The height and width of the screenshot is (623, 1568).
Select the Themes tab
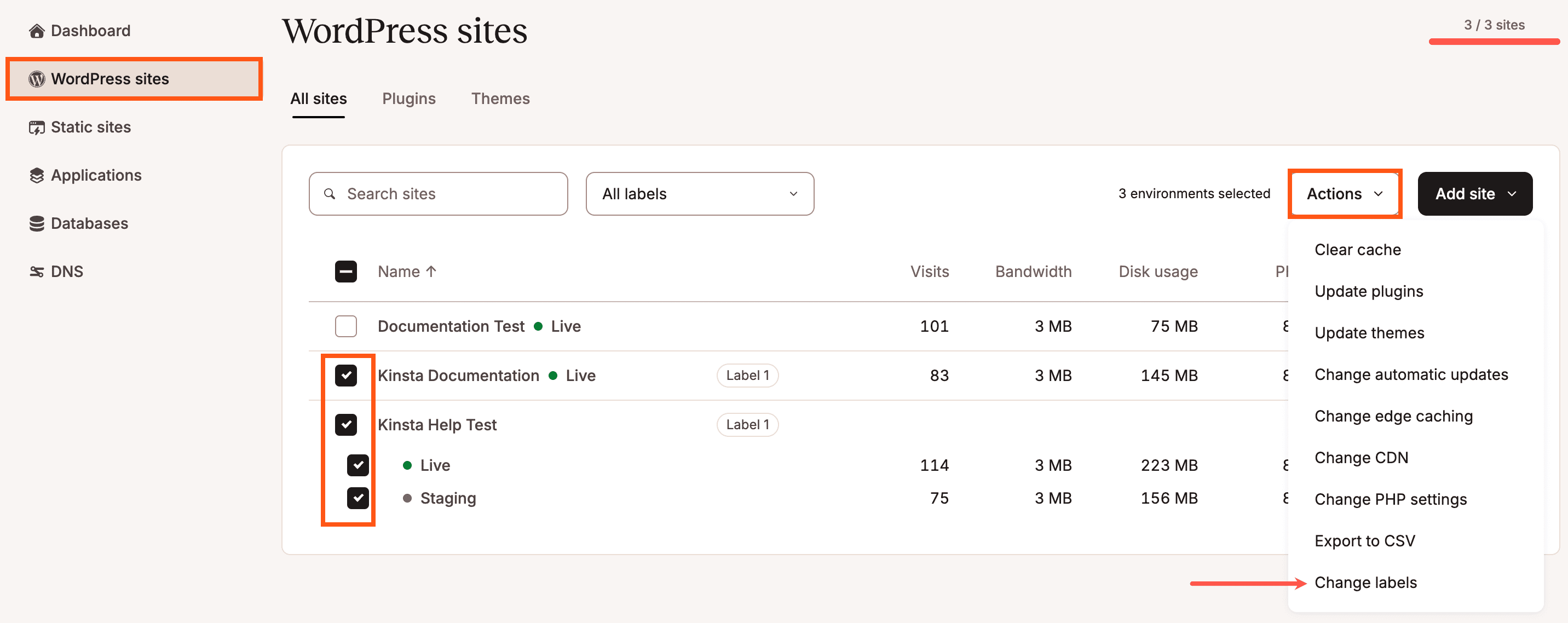tap(501, 97)
